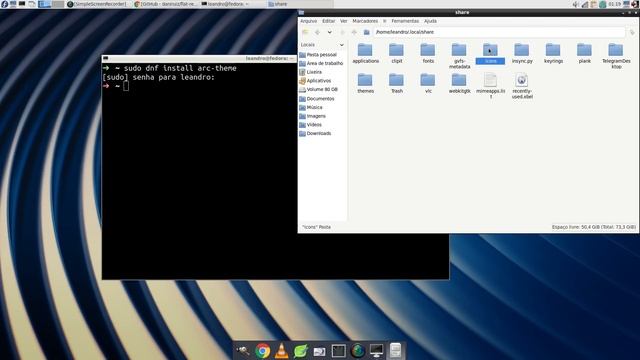Select the highlighted icons folder
This screenshot has height=360, width=640.
point(490,53)
